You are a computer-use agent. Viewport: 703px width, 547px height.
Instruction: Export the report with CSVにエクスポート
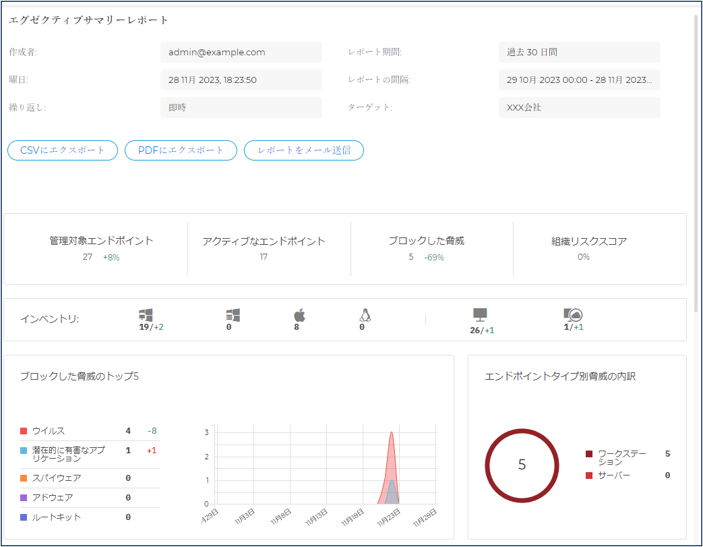[x=62, y=150]
